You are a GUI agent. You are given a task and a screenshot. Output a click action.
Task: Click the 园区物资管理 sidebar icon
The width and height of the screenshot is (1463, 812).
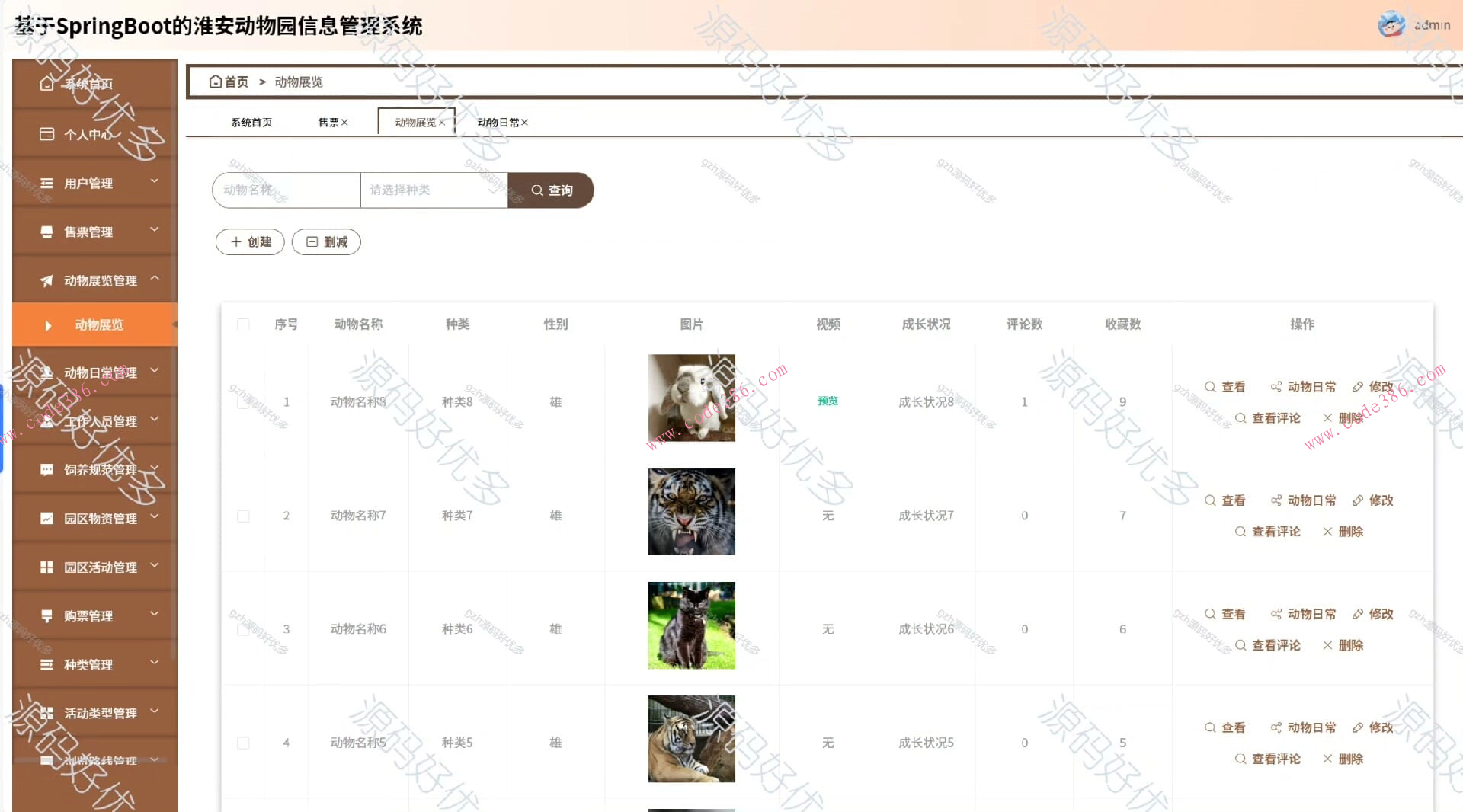tap(46, 519)
